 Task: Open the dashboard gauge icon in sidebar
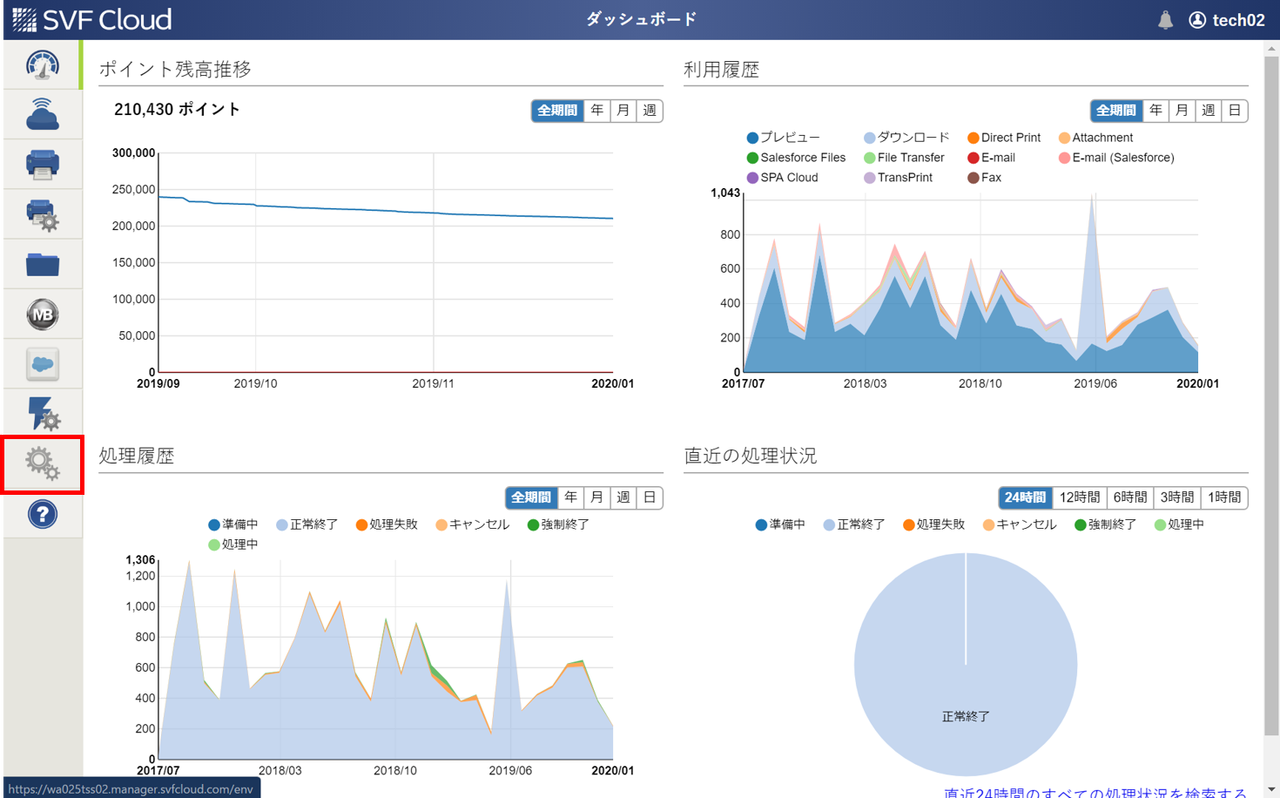41,64
